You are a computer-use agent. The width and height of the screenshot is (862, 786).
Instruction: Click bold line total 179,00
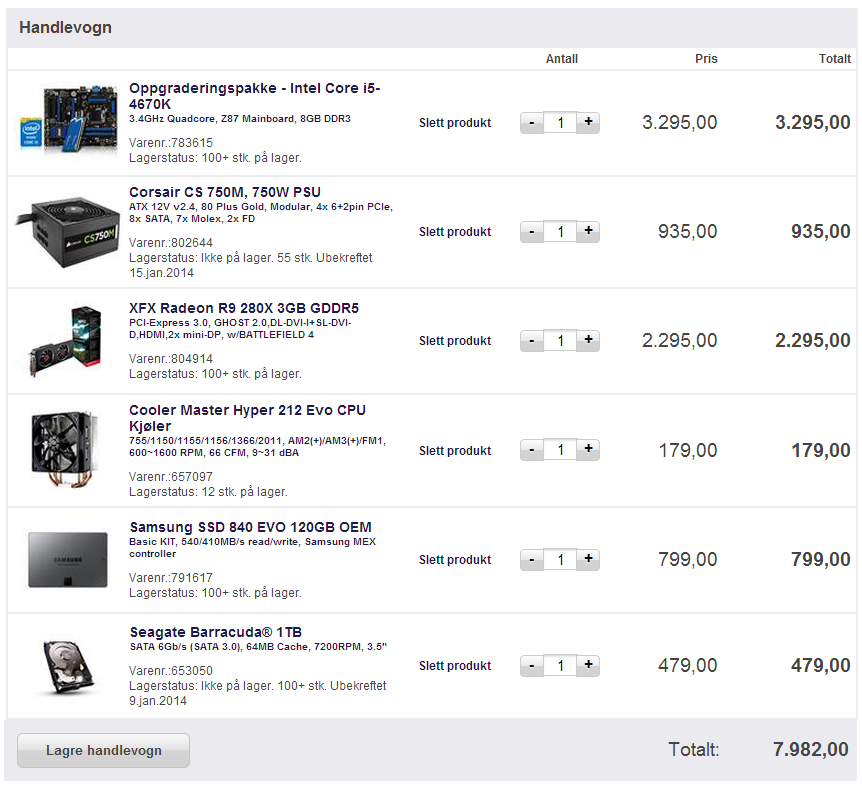point(821,451)
